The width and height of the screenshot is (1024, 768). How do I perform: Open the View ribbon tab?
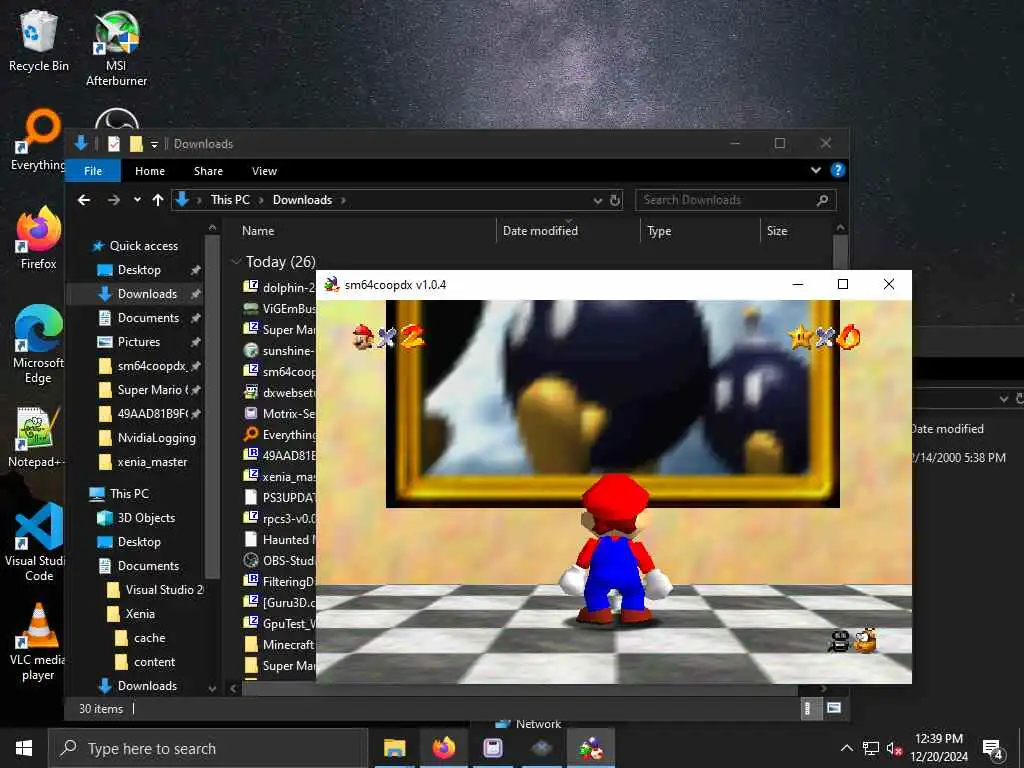coord(264,170)
